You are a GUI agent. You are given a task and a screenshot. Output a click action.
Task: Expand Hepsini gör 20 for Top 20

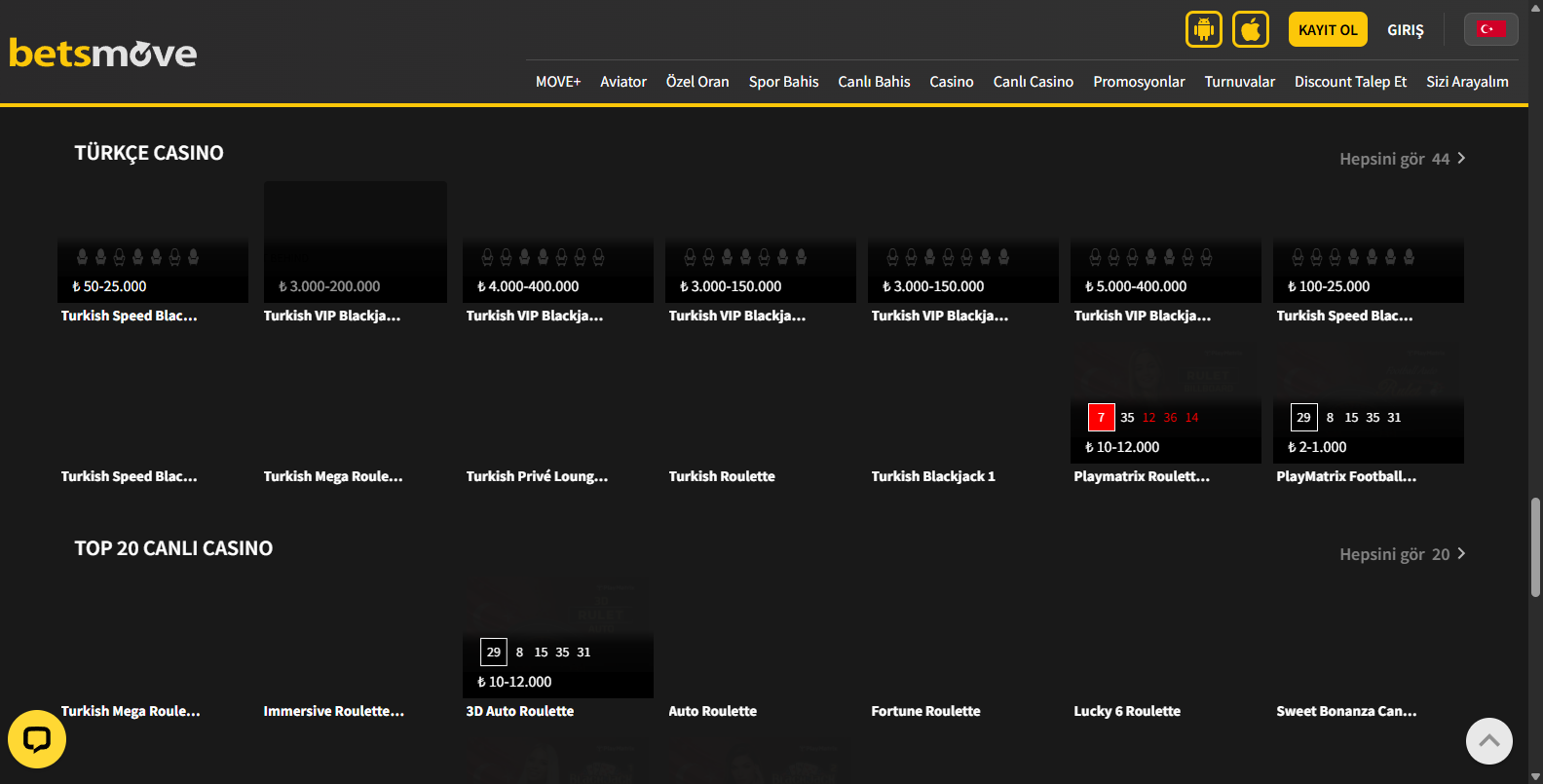pos(1403,554)
